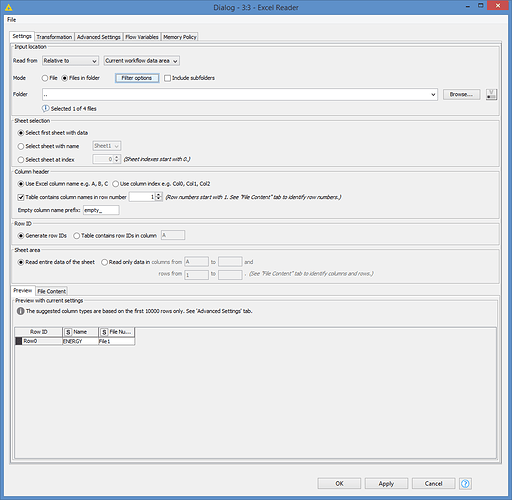Click the warning triangle icon in title bar
The image size is (512, 500).
[x=9, y=7]
